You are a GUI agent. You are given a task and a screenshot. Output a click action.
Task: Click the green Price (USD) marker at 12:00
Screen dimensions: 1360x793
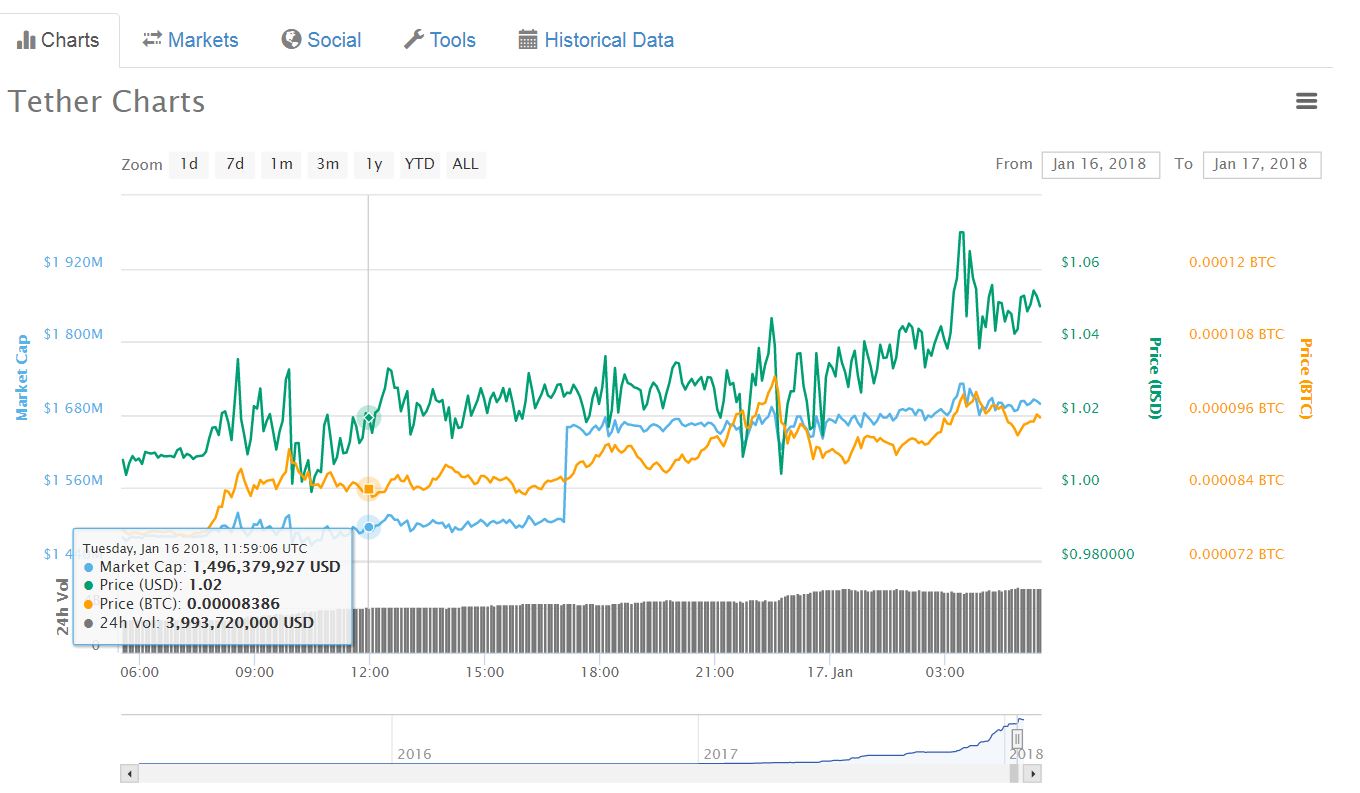tap(368, 416)
